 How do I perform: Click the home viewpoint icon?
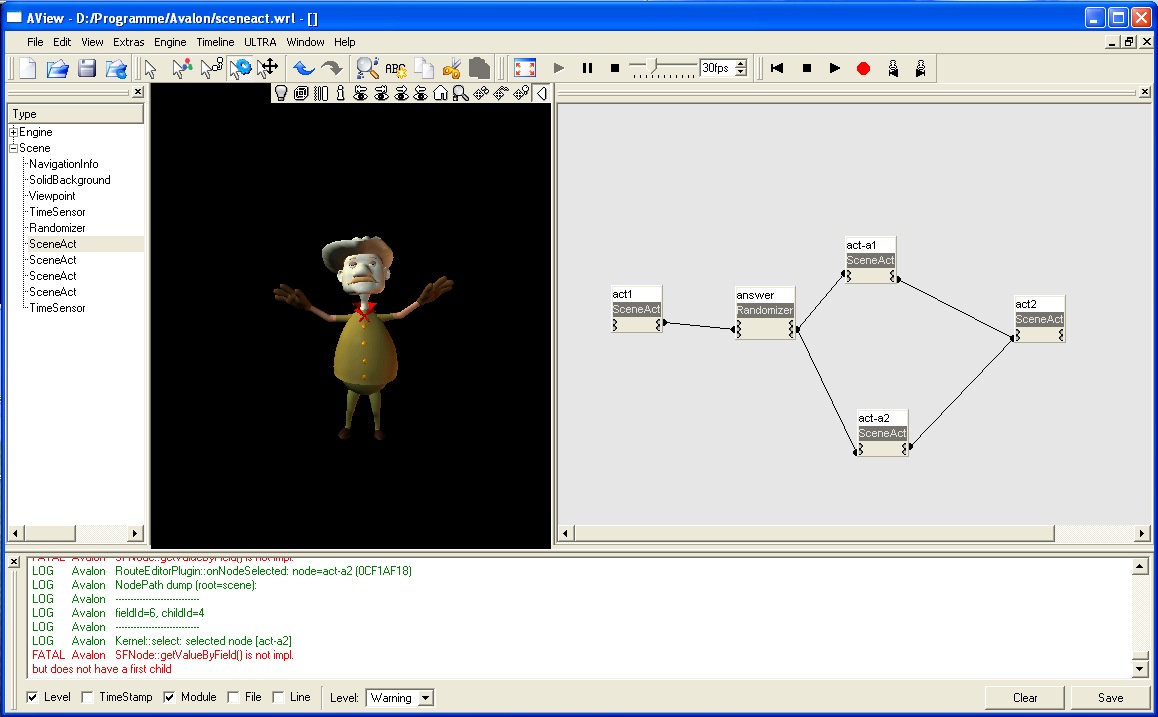pos(440,93)
